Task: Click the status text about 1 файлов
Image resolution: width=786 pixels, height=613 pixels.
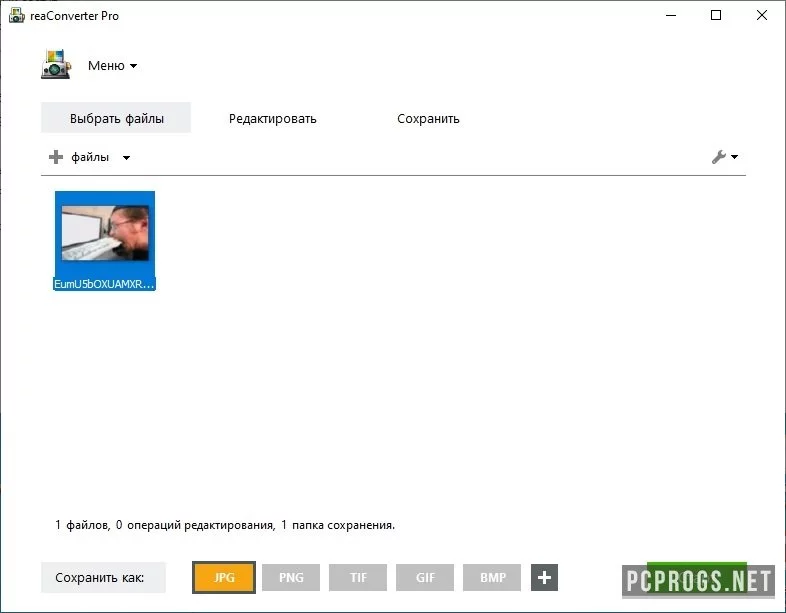Action: click(225, 525)
